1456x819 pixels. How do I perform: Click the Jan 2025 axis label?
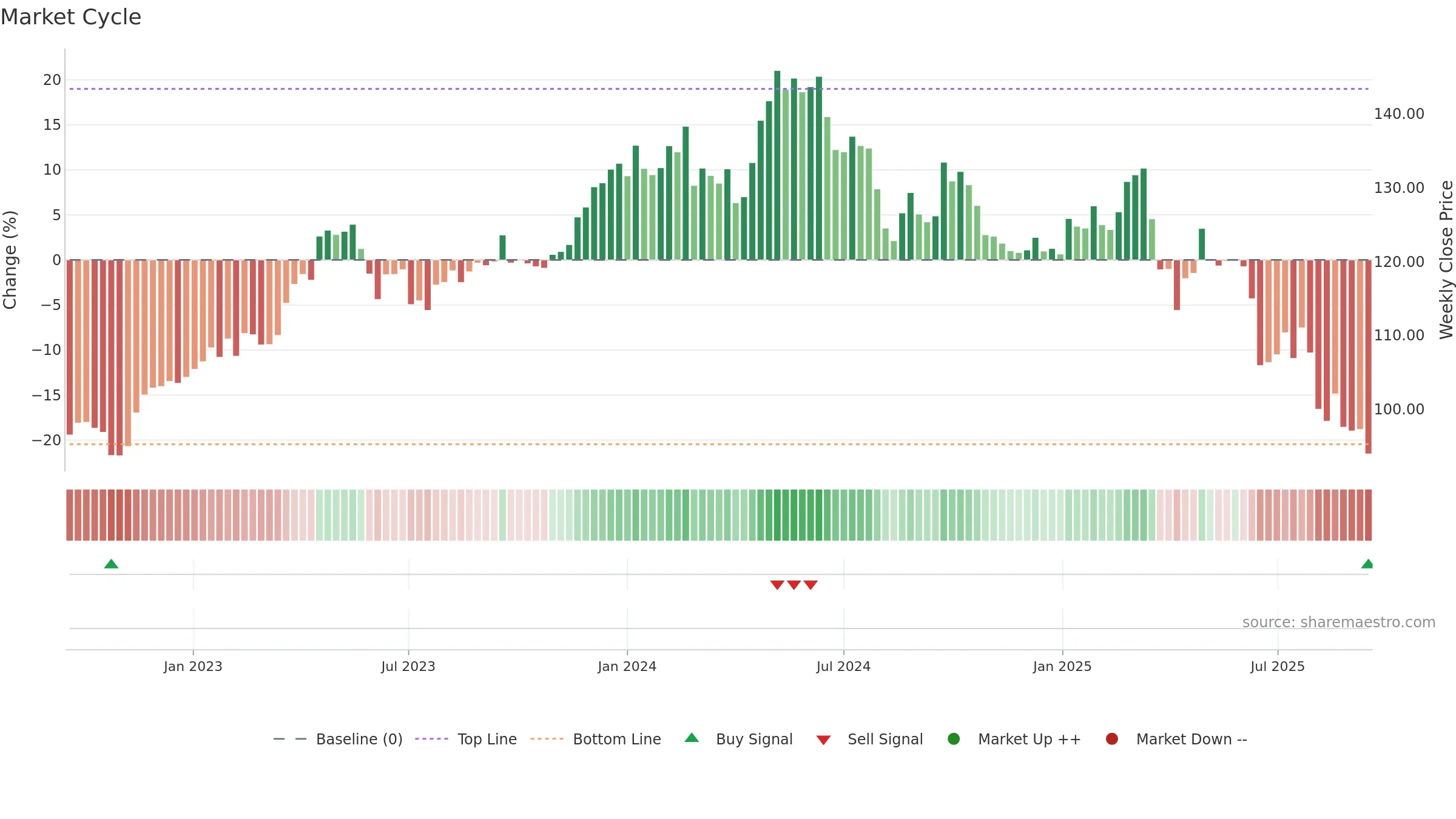1062,667
